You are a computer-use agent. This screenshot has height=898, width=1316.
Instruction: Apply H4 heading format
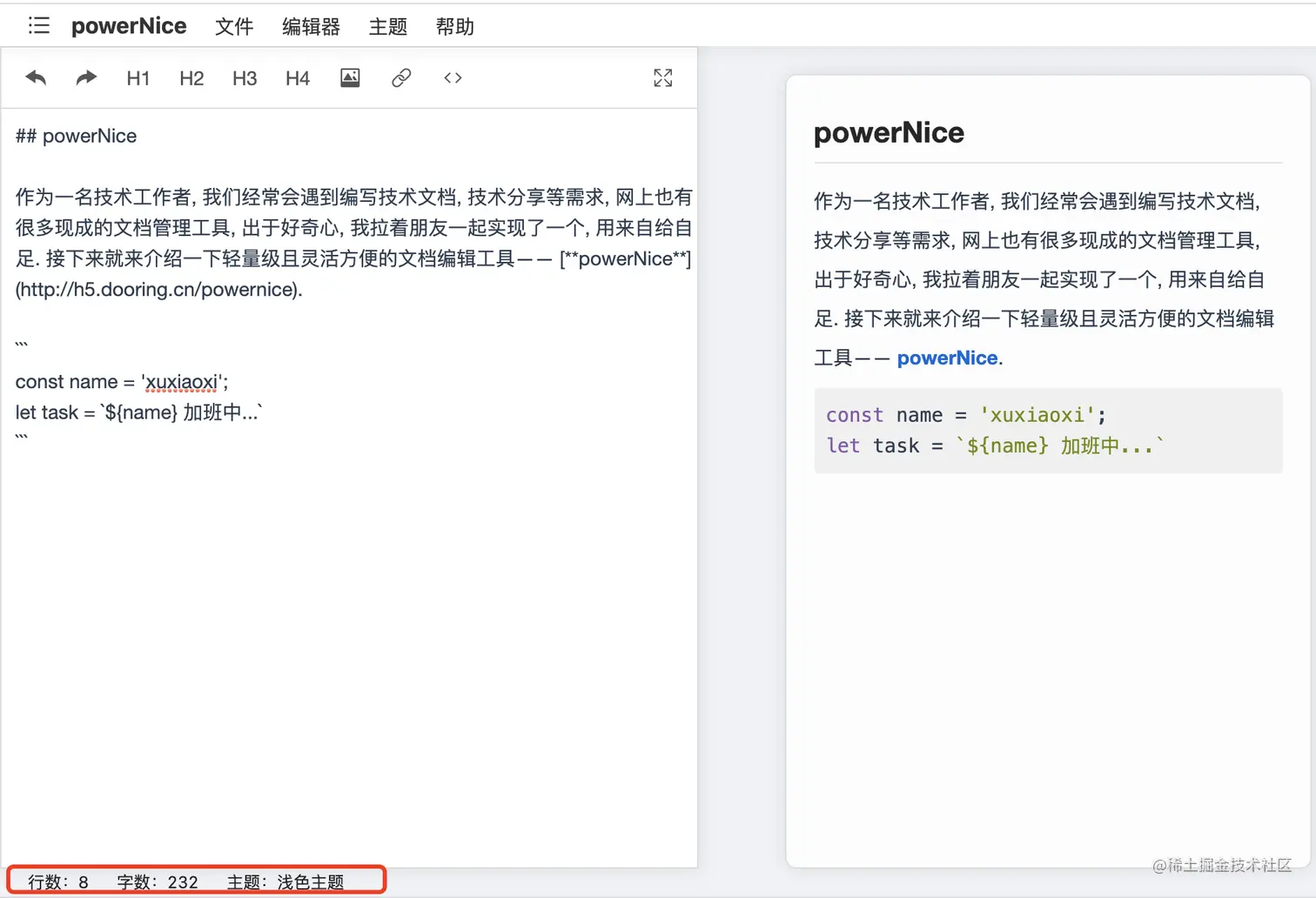(x=298, y=79)
